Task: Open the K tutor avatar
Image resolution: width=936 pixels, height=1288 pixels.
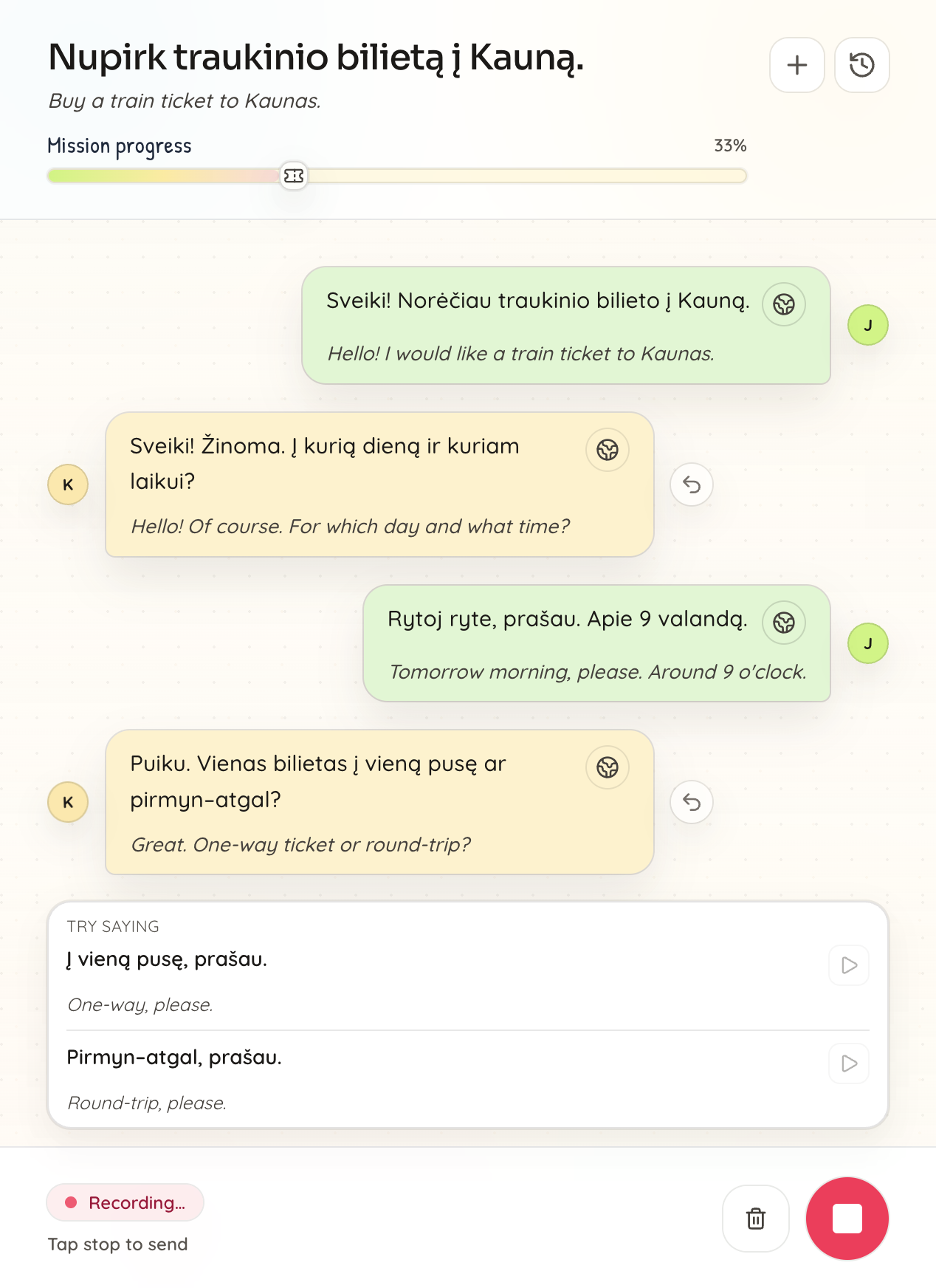Action: (67, 484)
